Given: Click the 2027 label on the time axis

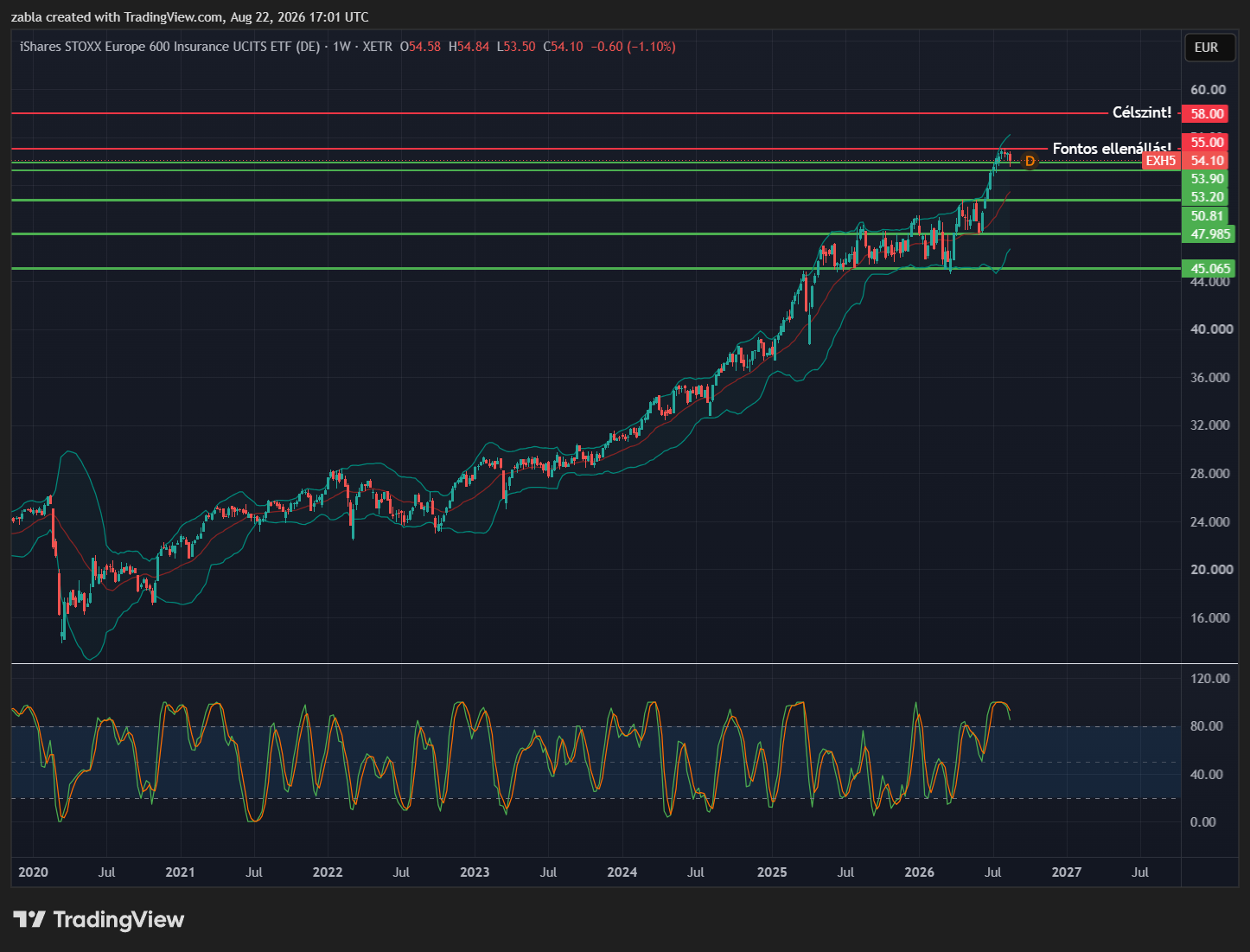Looking at the screenshot, I should click(1067, 872).
